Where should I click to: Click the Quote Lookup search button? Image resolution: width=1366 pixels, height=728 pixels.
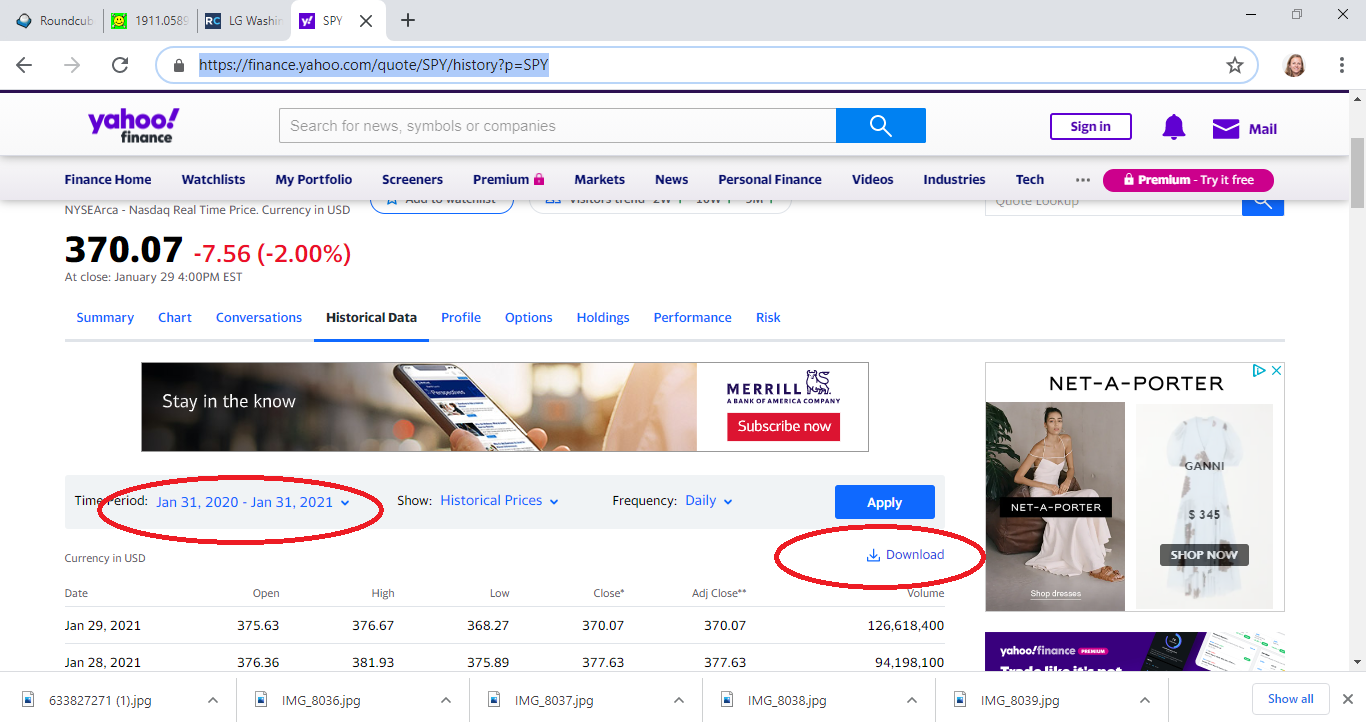tap(1263, 204)
